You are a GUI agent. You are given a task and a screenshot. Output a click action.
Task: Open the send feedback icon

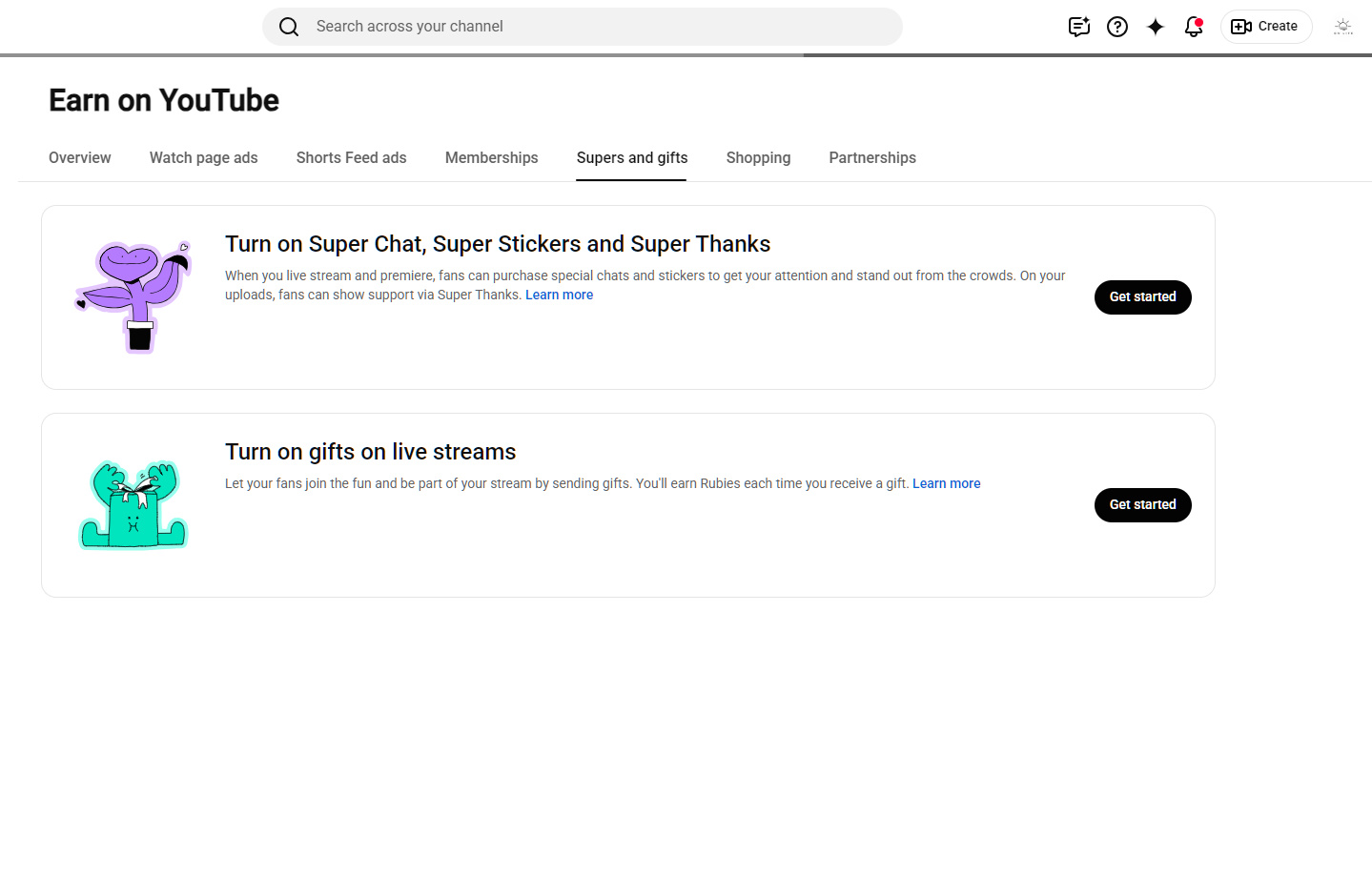(1078, 27)
